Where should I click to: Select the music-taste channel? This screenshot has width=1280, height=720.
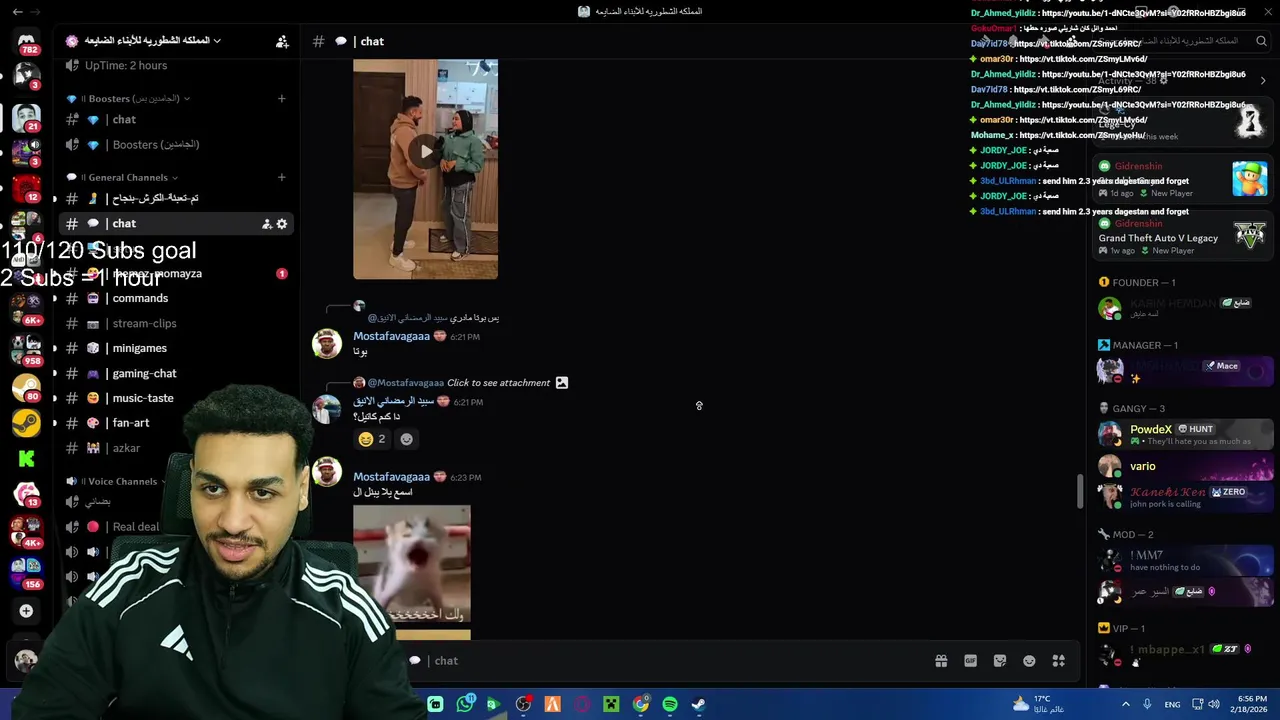pos(175,399)
